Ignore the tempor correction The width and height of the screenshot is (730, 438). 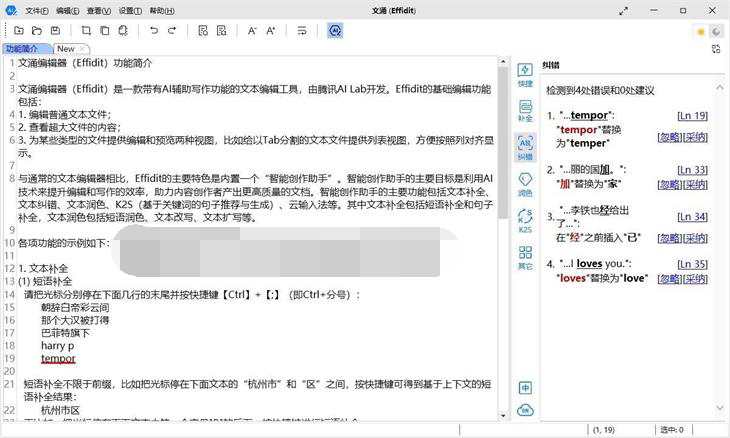coord(669,137)
